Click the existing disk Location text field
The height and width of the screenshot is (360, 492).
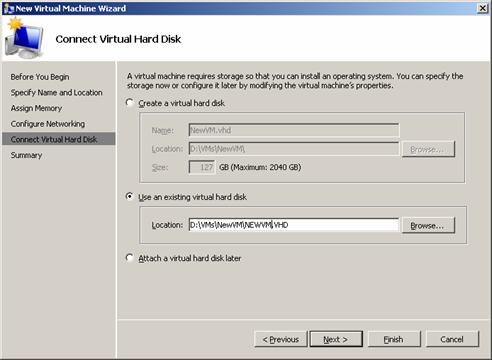[x=294, y=225]
